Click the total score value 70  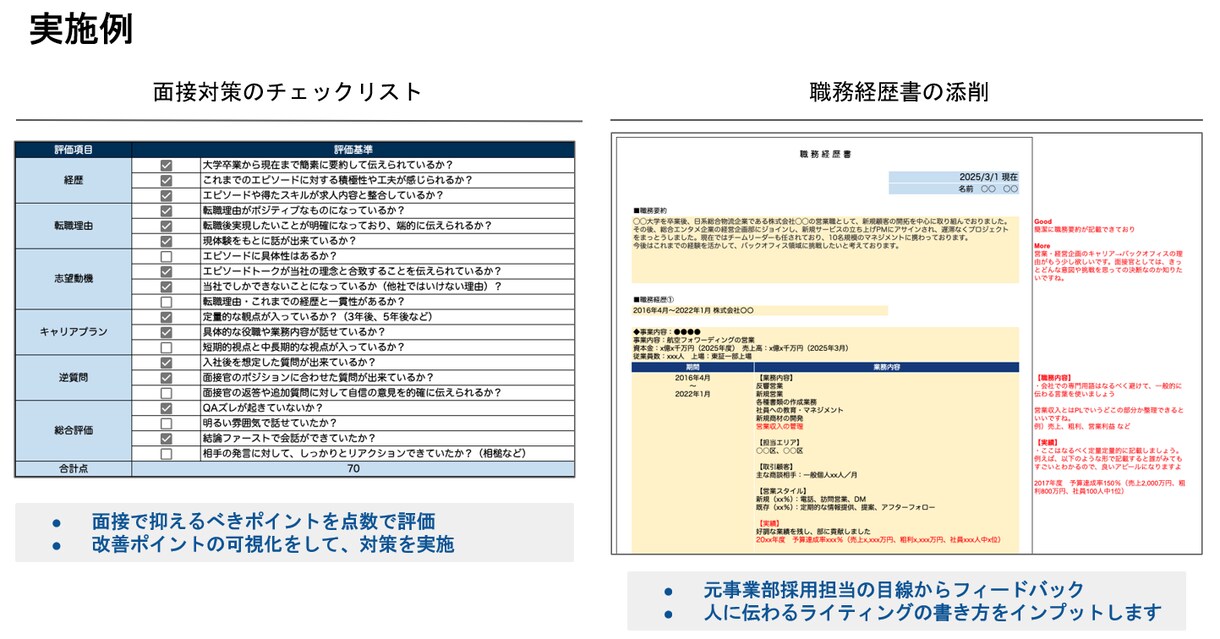[x=354, y=468]
